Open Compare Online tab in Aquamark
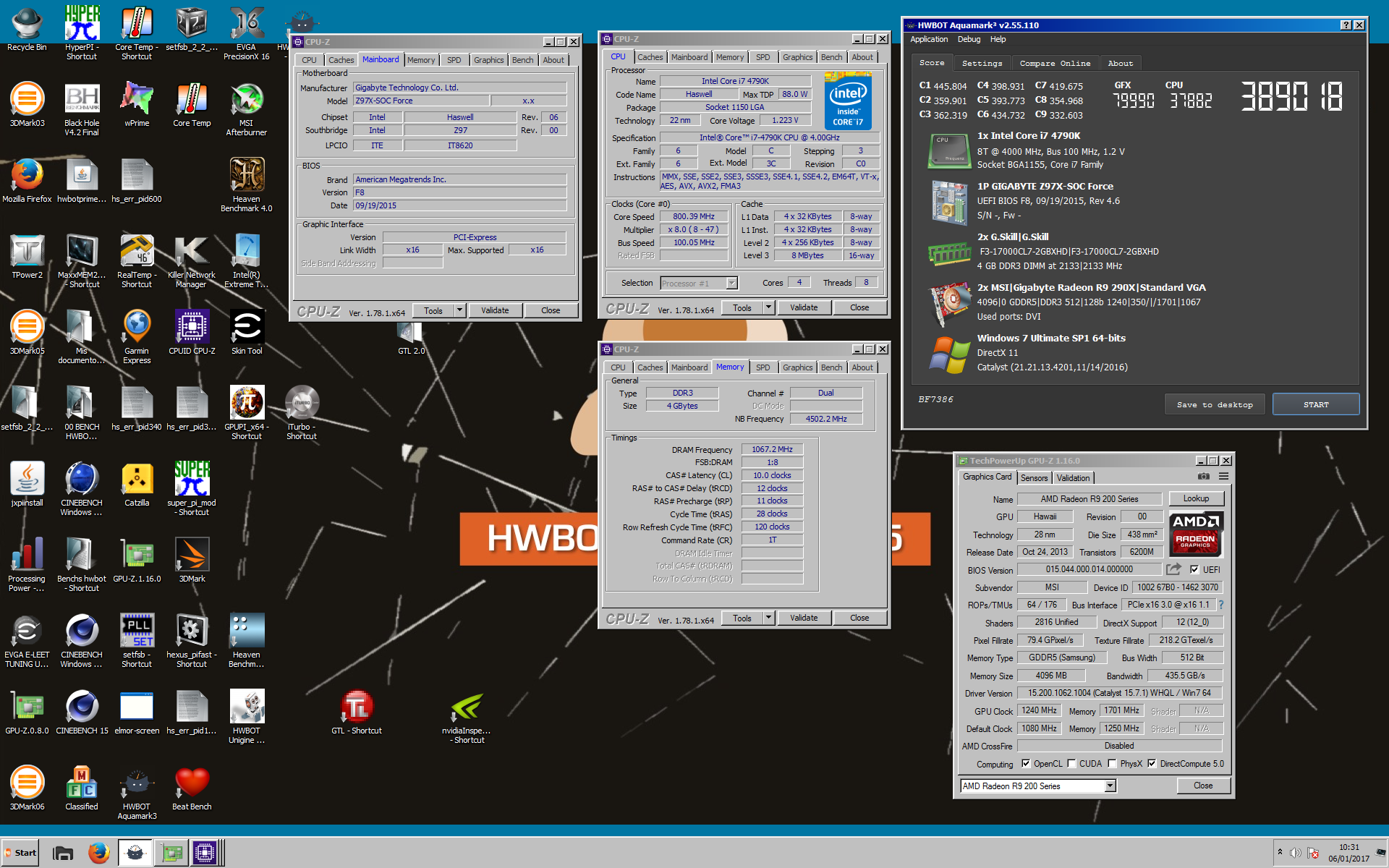Image resolution: width=1389 pixels, height=868 pixels. pyautogui.click(x=1055, y=64)
